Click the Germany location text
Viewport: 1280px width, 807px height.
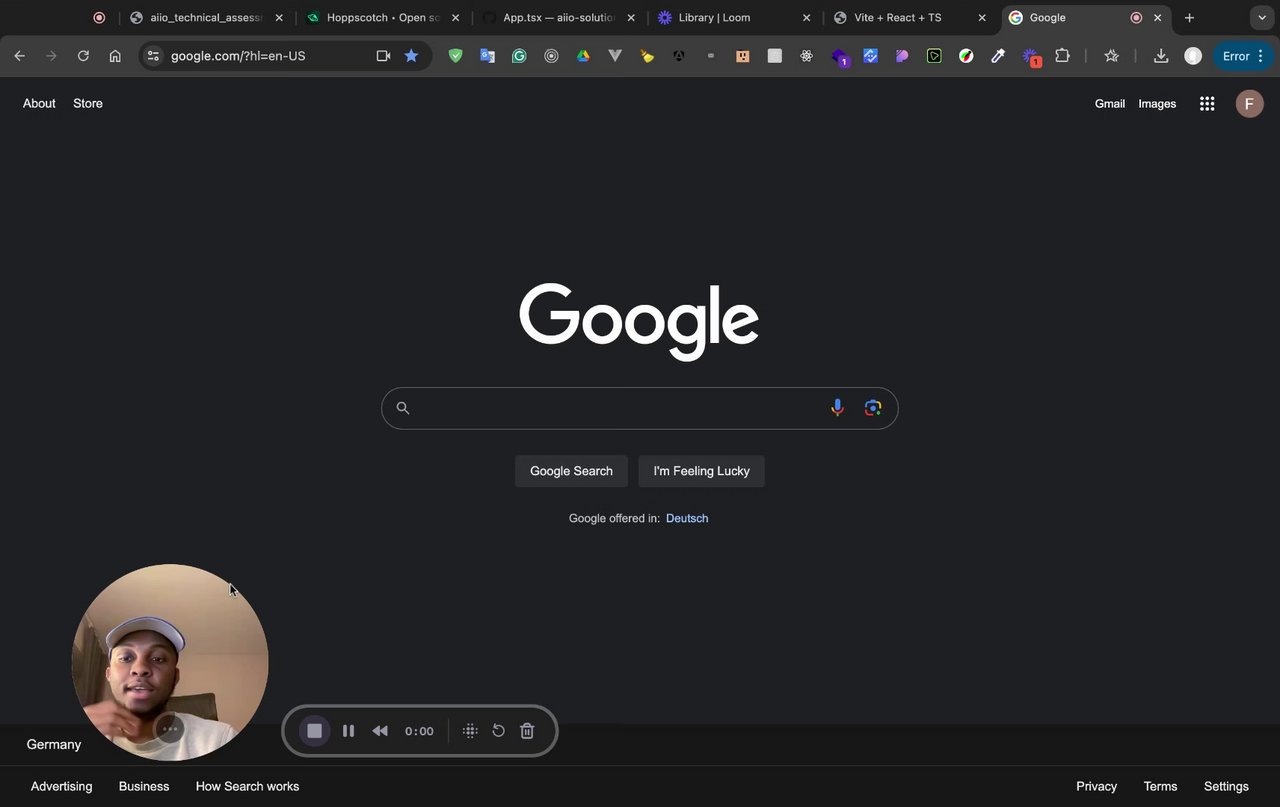pos(54,744)
